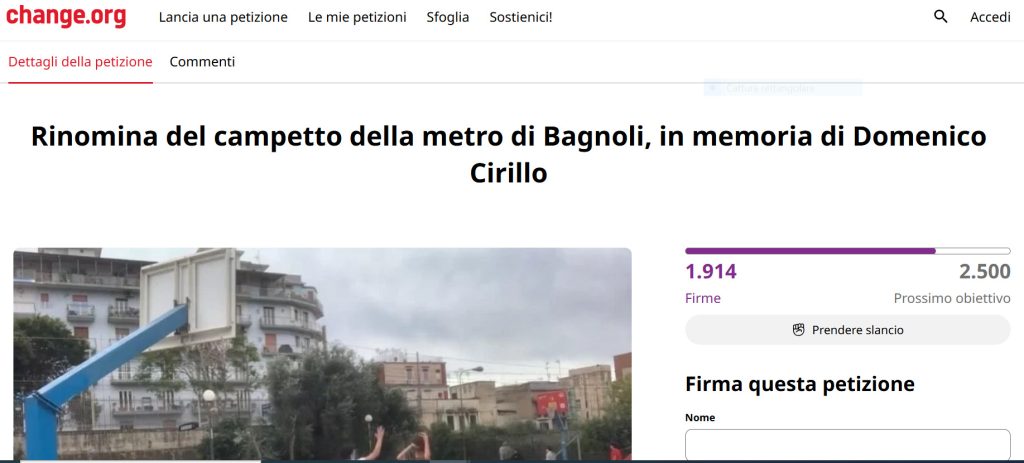This screenshot has height=463, width=1024.
Task: Click the petition title about Domenico Cirillo
Action: 509,155
